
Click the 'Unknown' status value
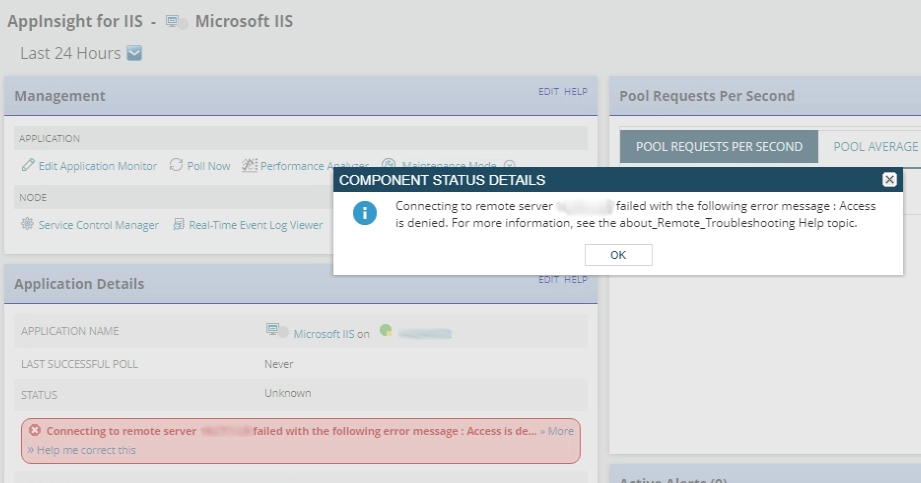(288, 393)
